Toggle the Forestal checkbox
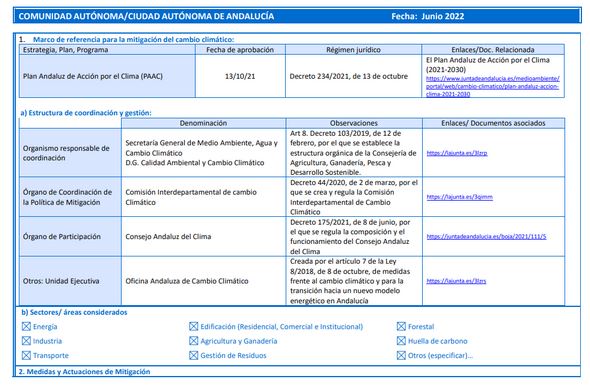The image size is (590, 387). click(x=401, y=326)
